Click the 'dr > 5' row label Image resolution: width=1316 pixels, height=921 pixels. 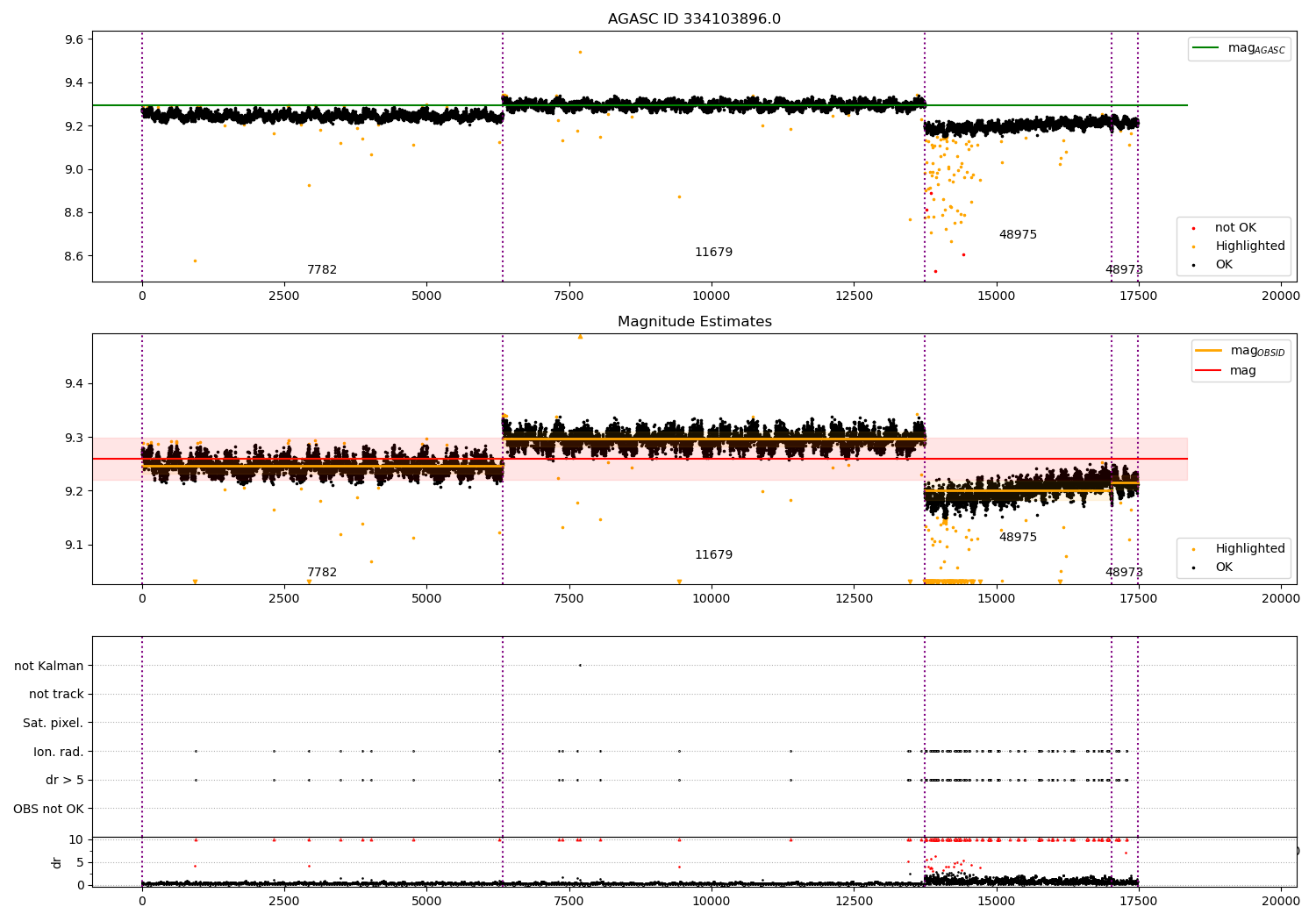[65, 781]
